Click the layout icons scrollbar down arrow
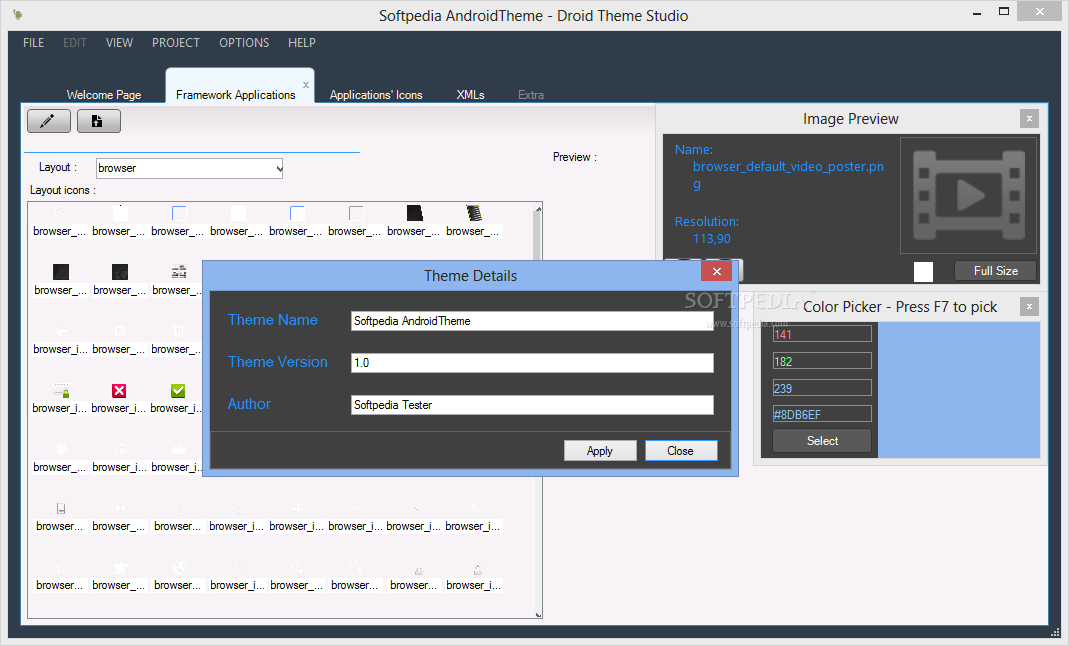 click(x=538, y=613)
